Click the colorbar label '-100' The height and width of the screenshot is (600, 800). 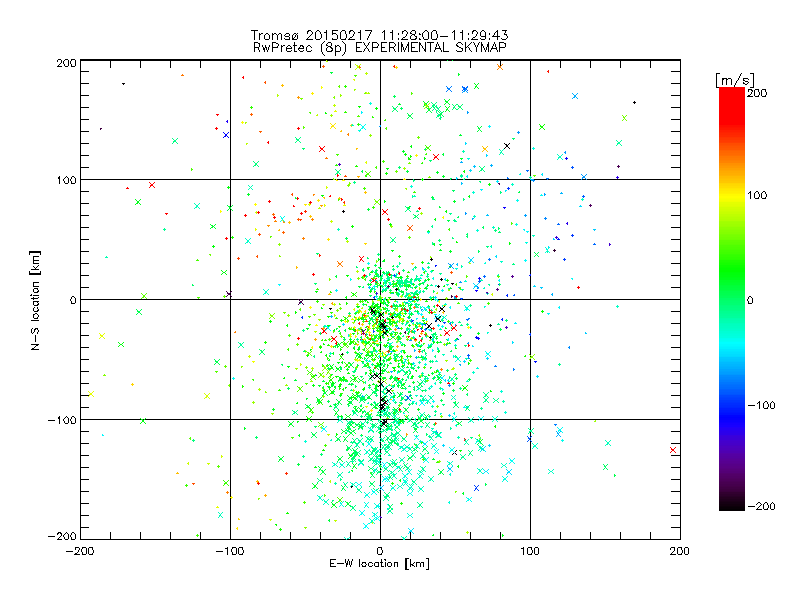tap(761, 405)
